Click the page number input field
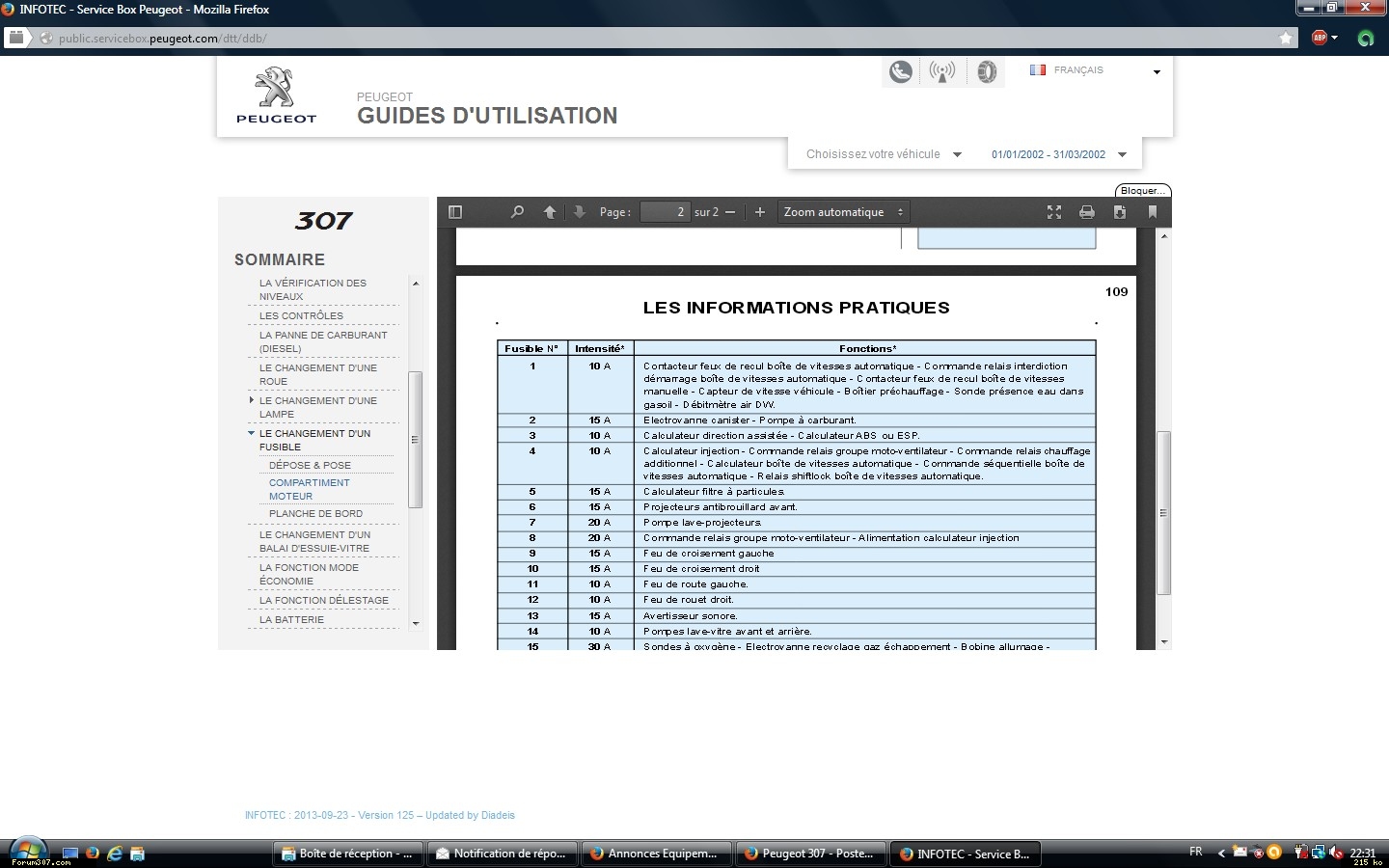Screen dimensions: 1389x868 [x=665, y=212]
